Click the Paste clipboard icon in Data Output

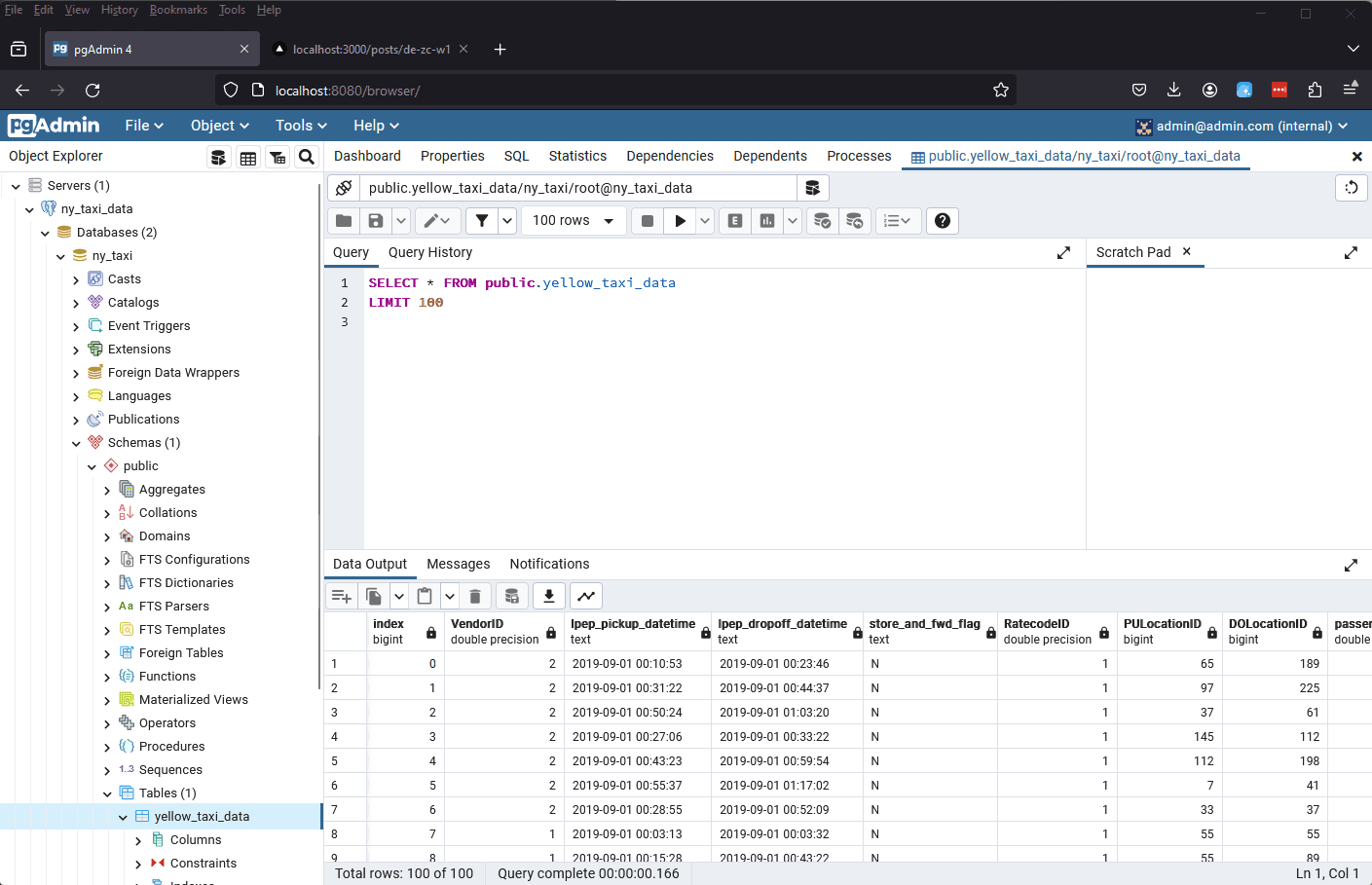tap(425, 596)
